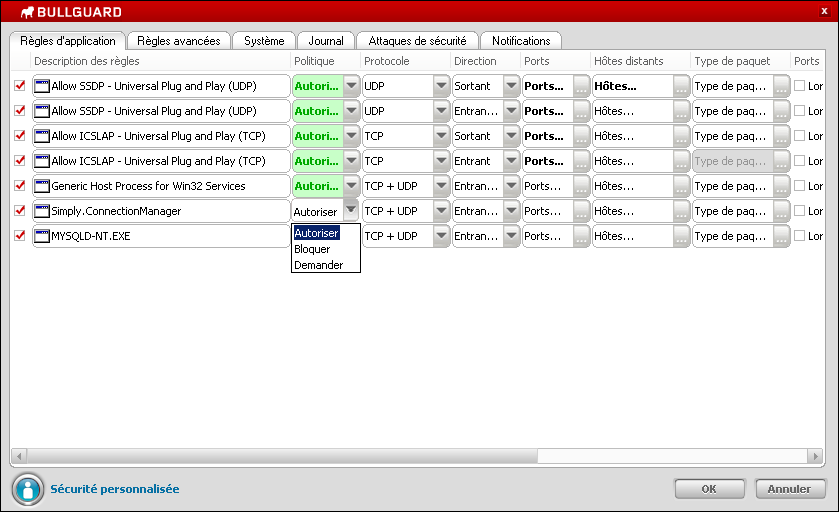This screenshot has height=512, width=839.
Task: Open the Protocole TCP + UDP dropdown for MYSQLD-NT.EXE
Action: click(441, 236)
